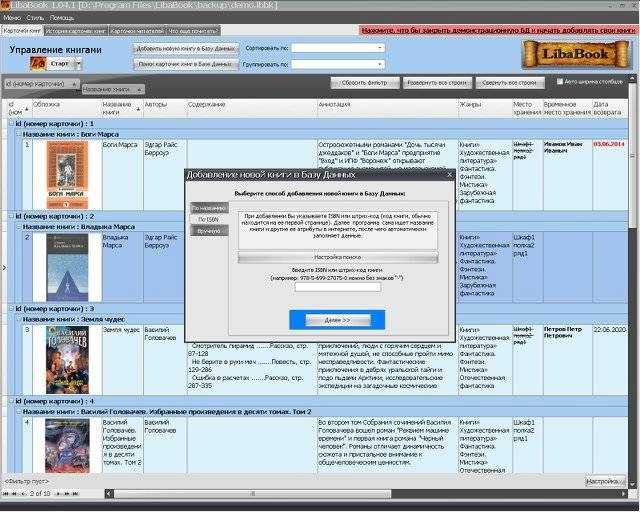Click the vertical scrollbar thumb
Viewport: 640px width, 512px height.
click(x=632, y=155)
